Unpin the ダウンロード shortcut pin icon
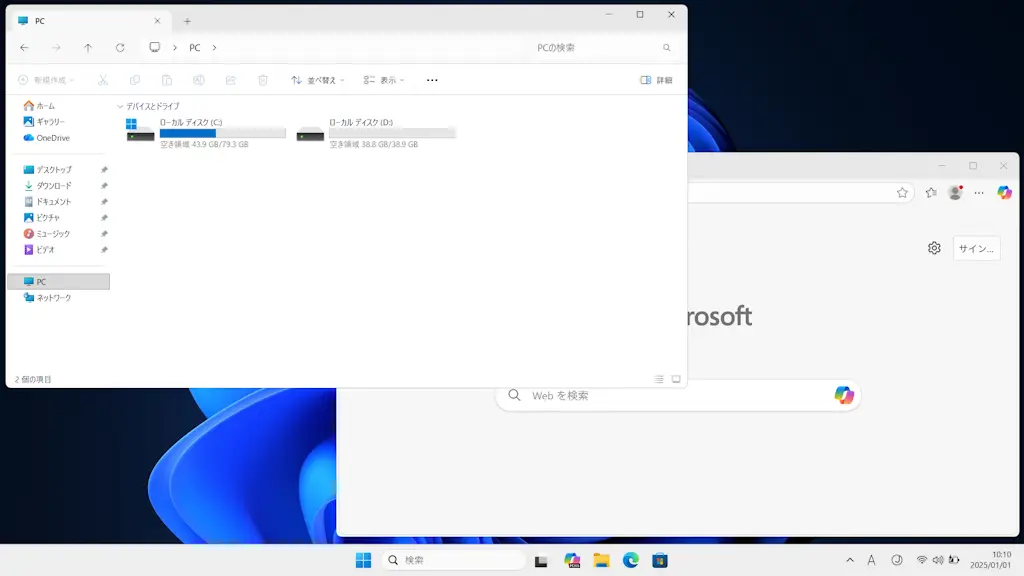Screen dimensions: 1024x576 pos(103,185)
